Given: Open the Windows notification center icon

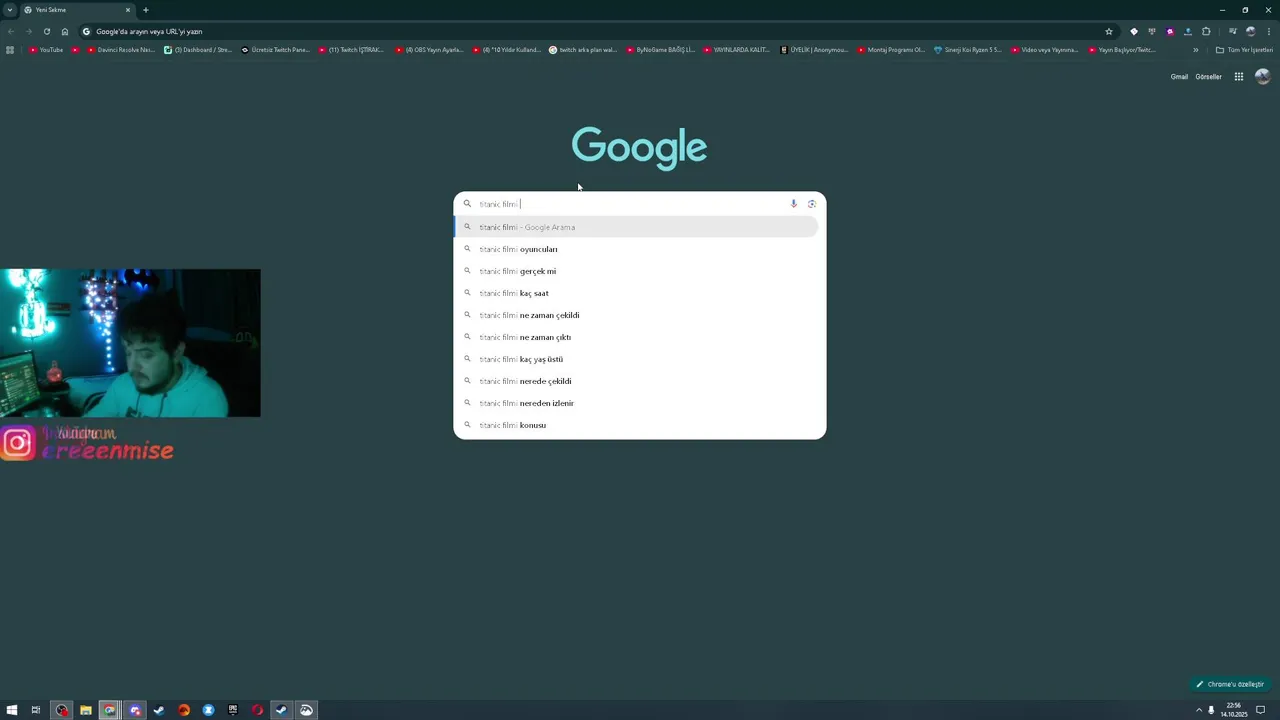Looking at the screenshot, I should 1261,710.
